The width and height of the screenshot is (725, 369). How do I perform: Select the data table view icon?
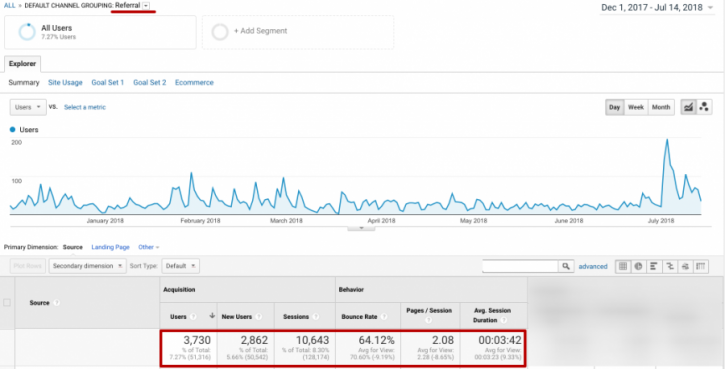pyautogui.click(x=623, y=266)
